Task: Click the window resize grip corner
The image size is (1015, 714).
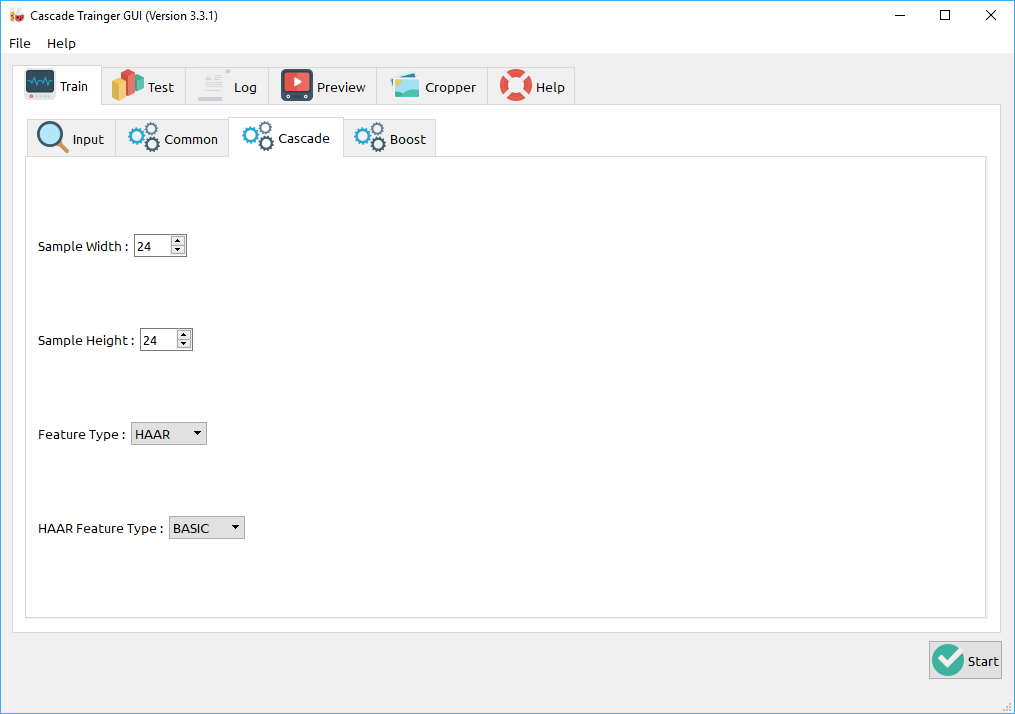Action: [x=1007, y=707]
